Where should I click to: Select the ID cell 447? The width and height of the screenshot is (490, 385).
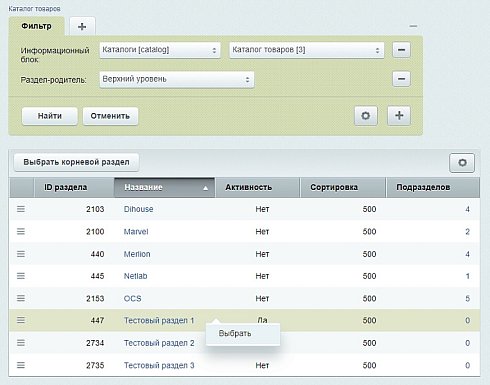pyautogui.click(x=97, y=320)
